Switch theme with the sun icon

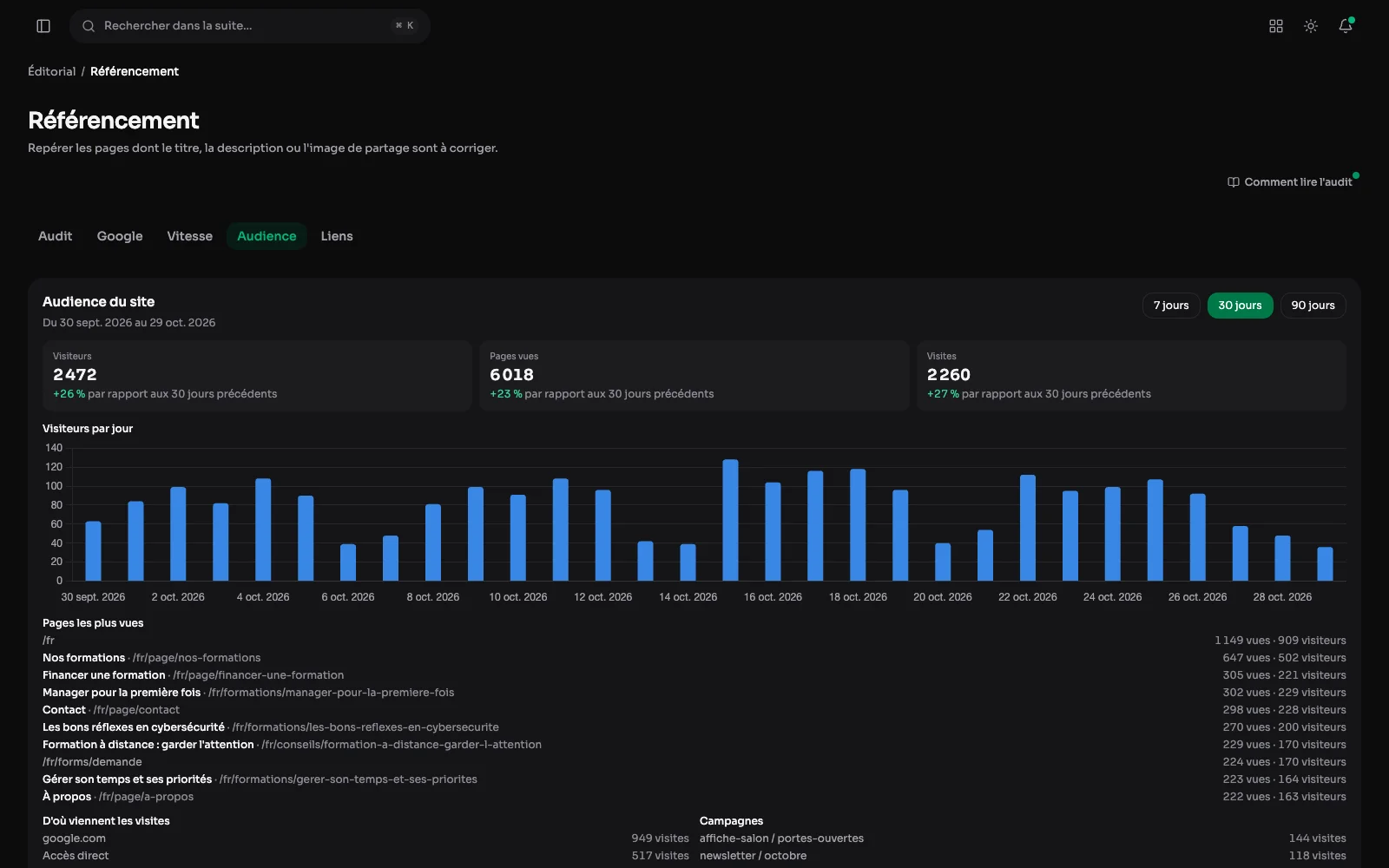click(1311, 26)
